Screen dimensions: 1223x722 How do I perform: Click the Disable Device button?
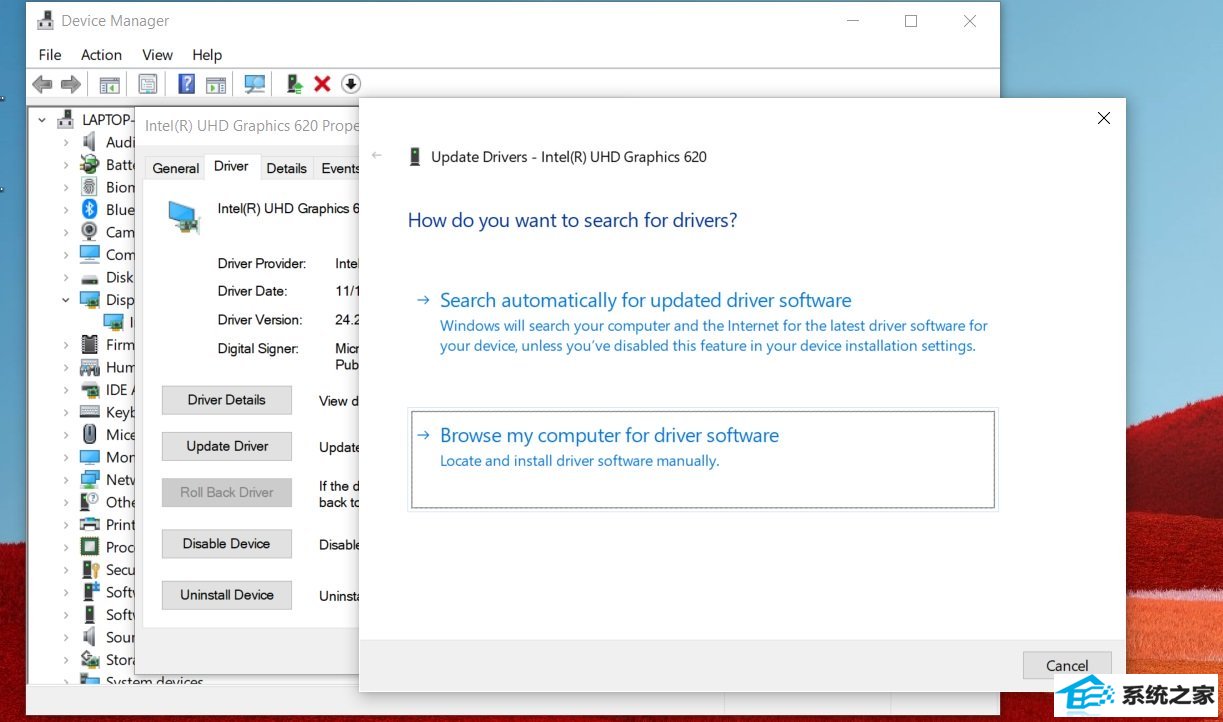[x=227, y=544]
